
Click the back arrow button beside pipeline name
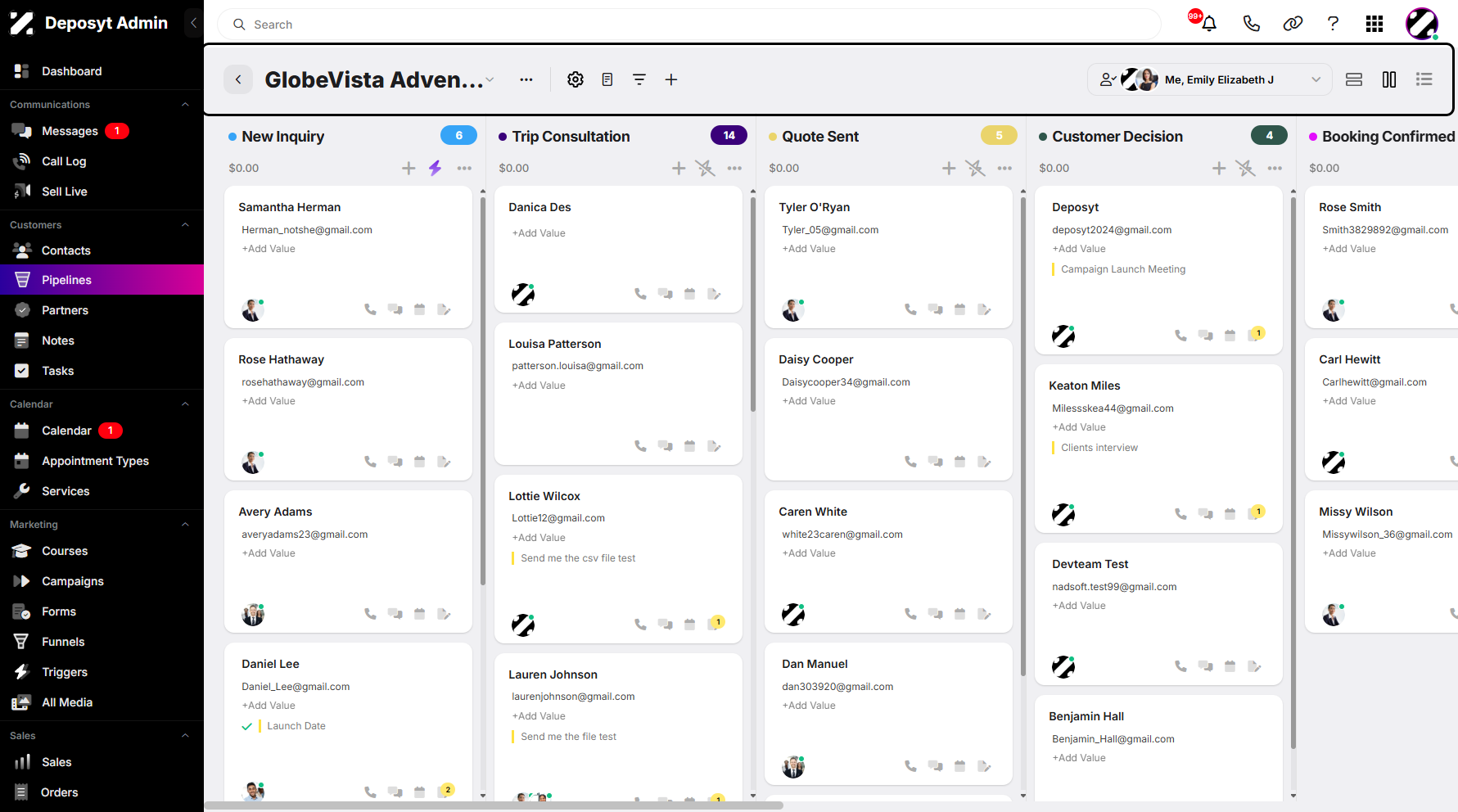pos(238,79)
